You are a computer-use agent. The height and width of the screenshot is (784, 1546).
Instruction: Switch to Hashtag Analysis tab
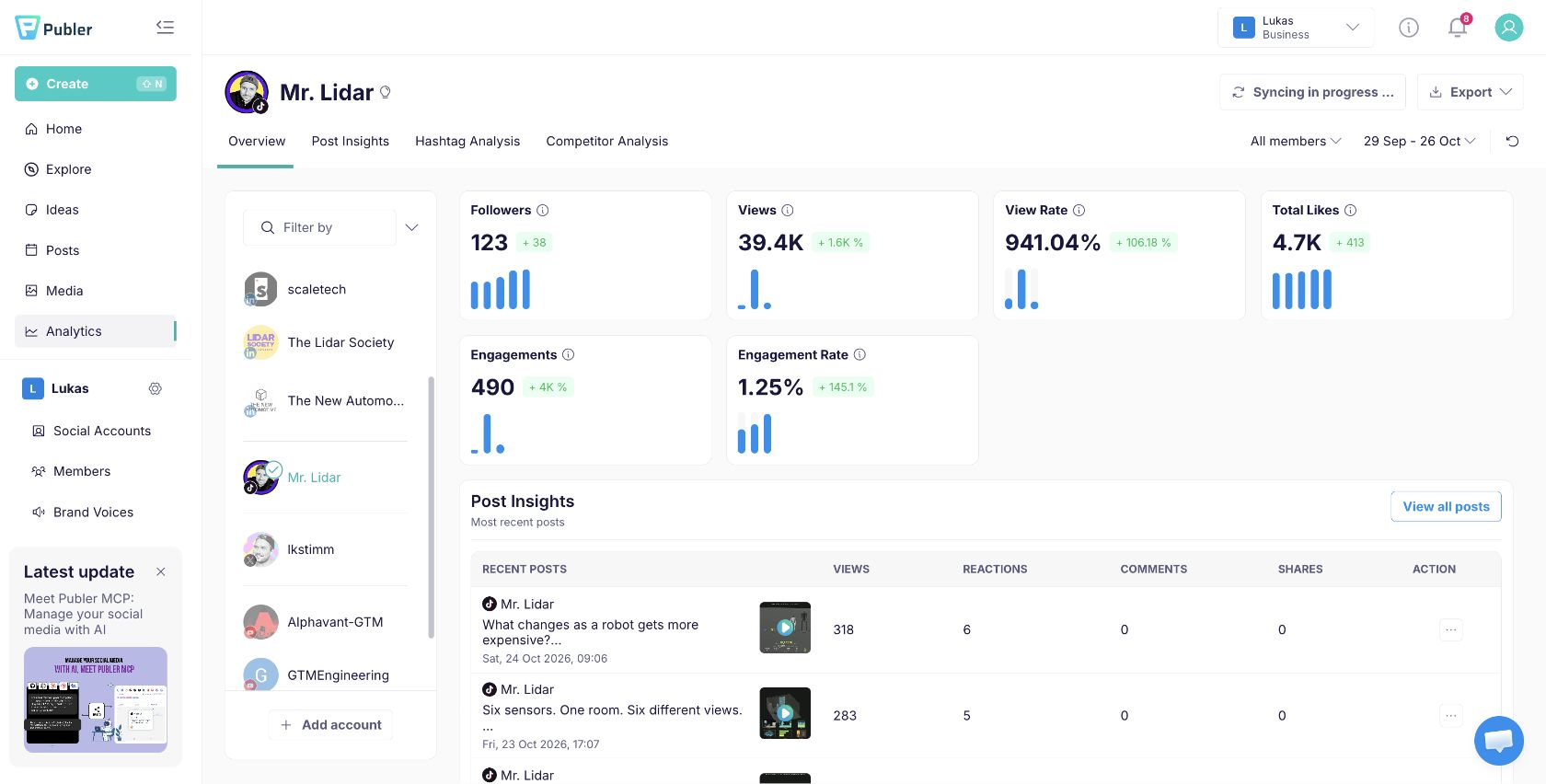pos(467,141)
